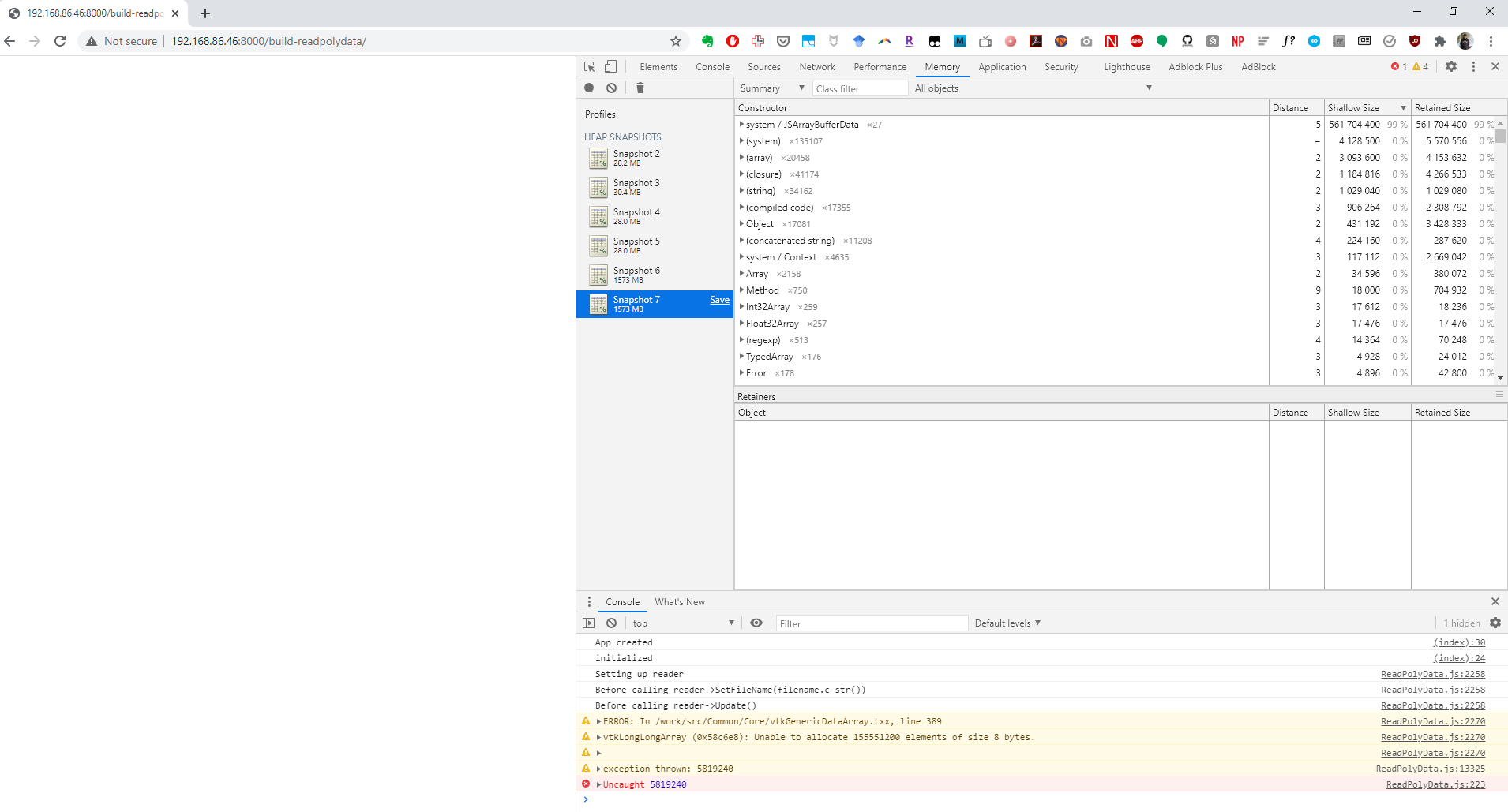Create a live expression with the eye
Screen dimensions: 1508x812
click(x=756, y=623)
